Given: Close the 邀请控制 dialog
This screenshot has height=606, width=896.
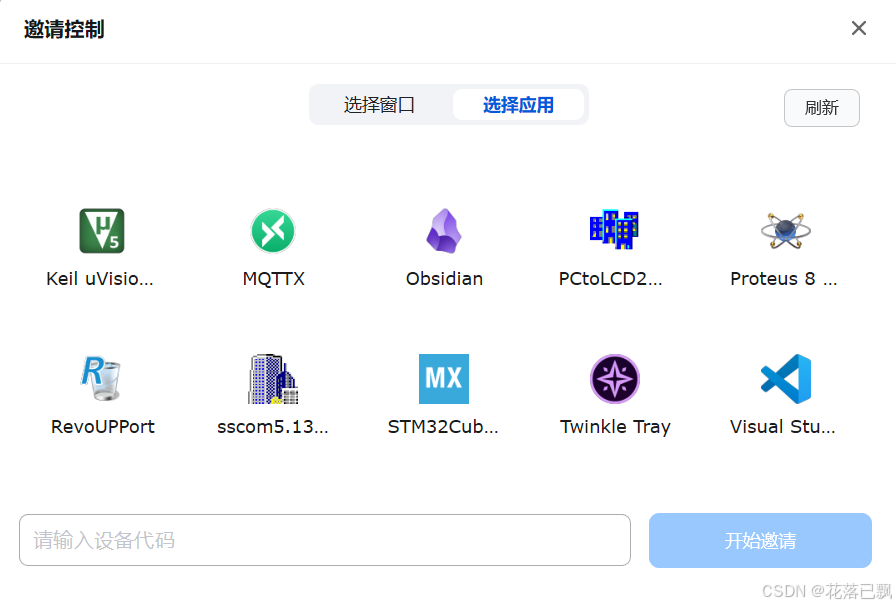Looking at the screenshot, I should coord(858,28).
